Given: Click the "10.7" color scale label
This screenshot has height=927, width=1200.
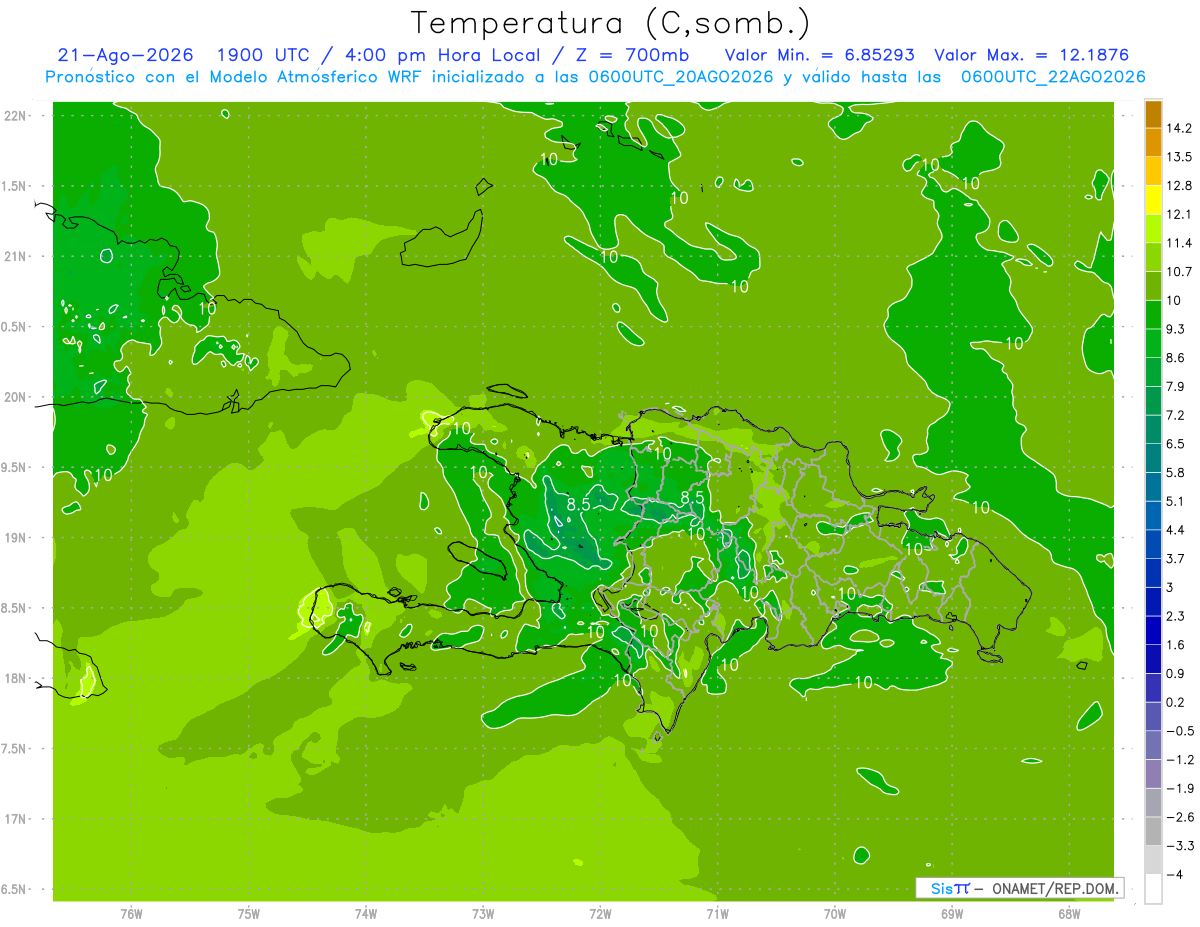Looking at the screenshot, I should coord(1179,272).
